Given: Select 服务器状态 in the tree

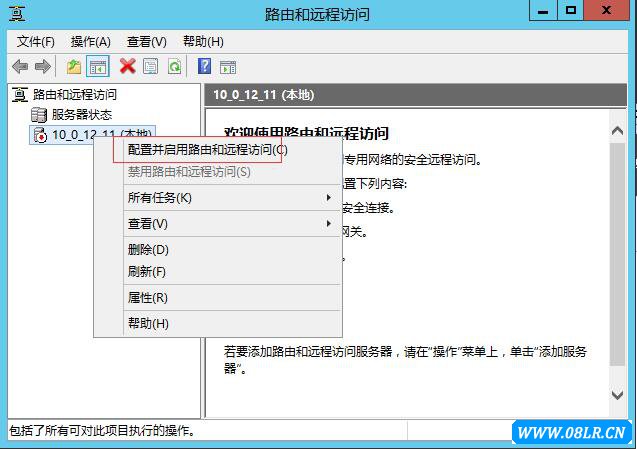Looking at the screenshot, I should (81, 114).
